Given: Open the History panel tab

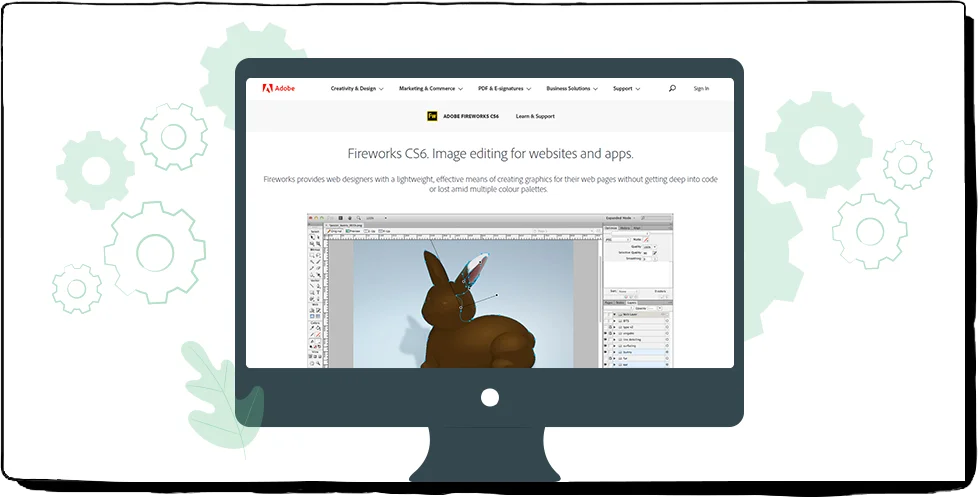Looking at the screenshot, I should [625, 228].
